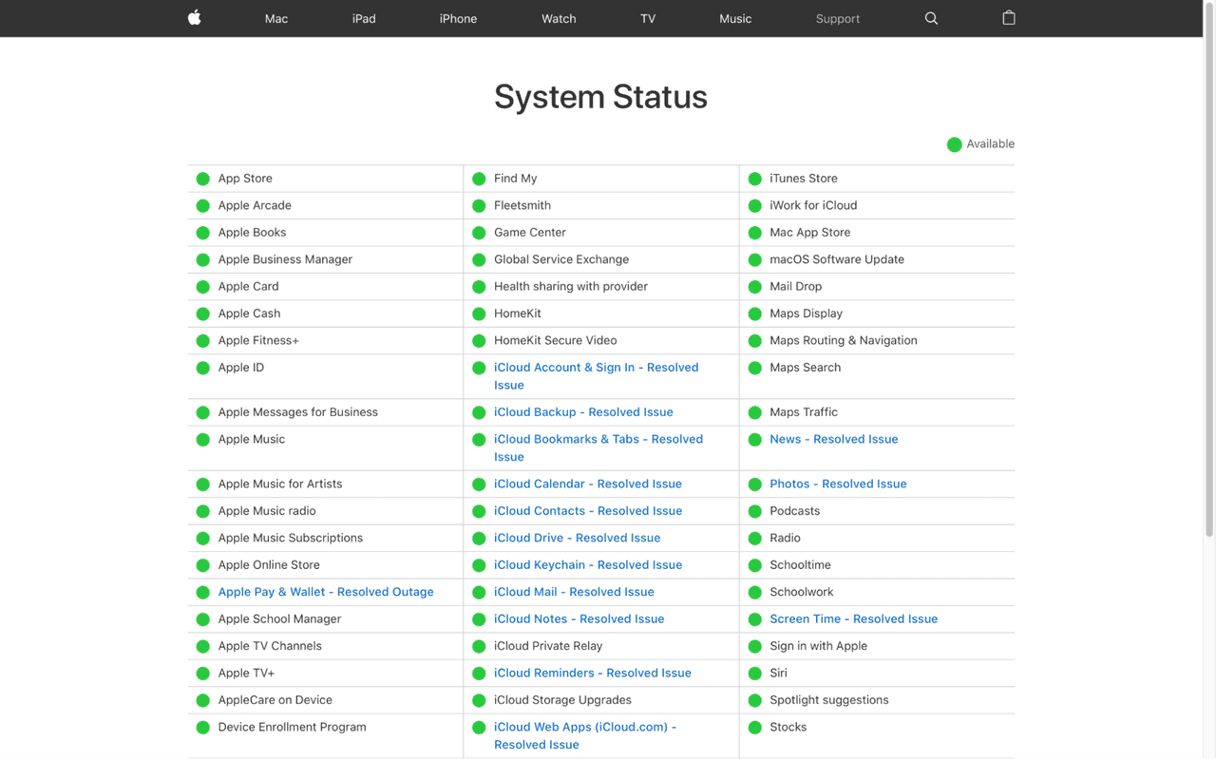Go to the iPhone navigation item
The width and height of the screenshot is (1216, 760).
pyautogui.click(x=458, y=19)
